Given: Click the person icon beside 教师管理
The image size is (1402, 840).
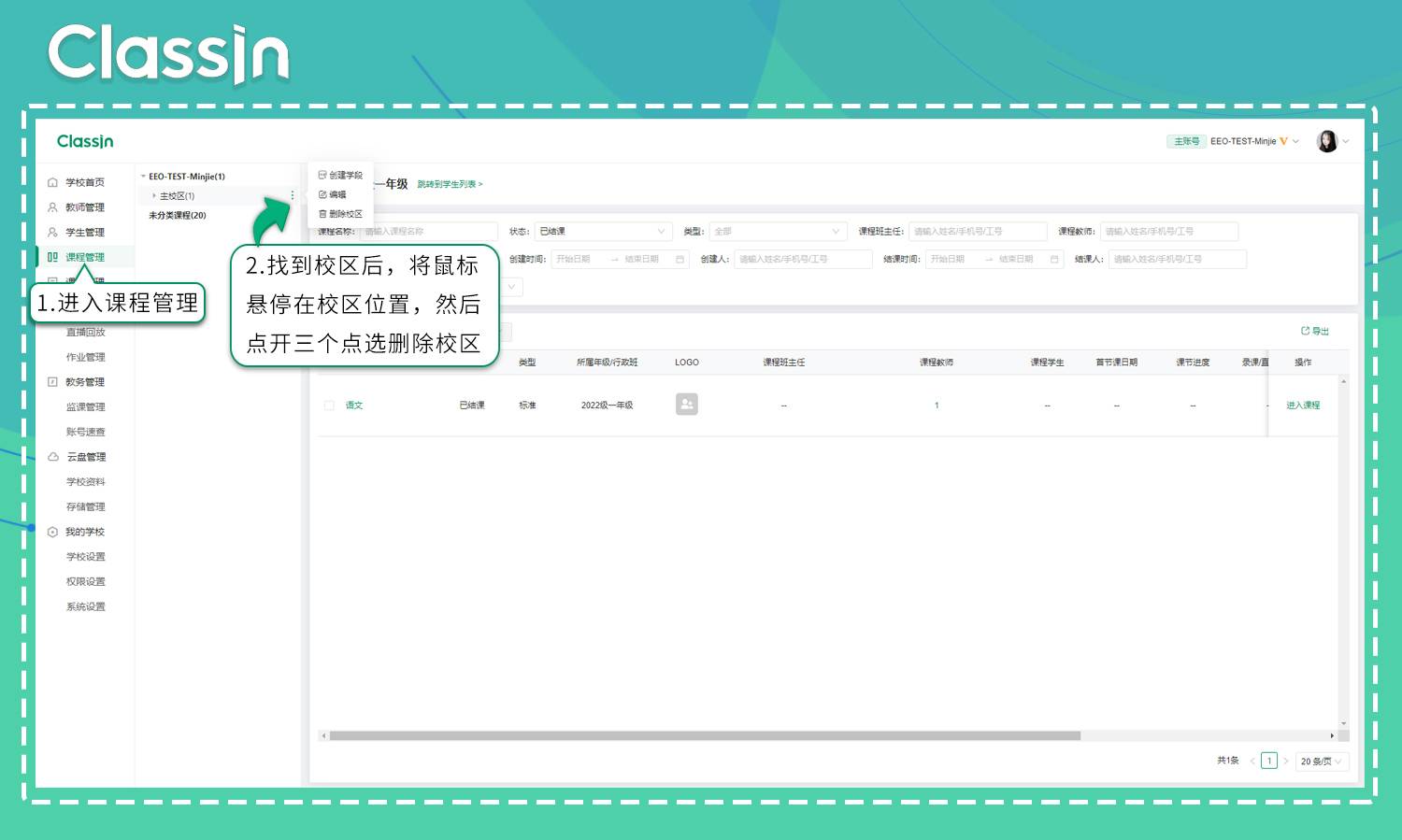Looking at the screenshot, I should 52,207.
